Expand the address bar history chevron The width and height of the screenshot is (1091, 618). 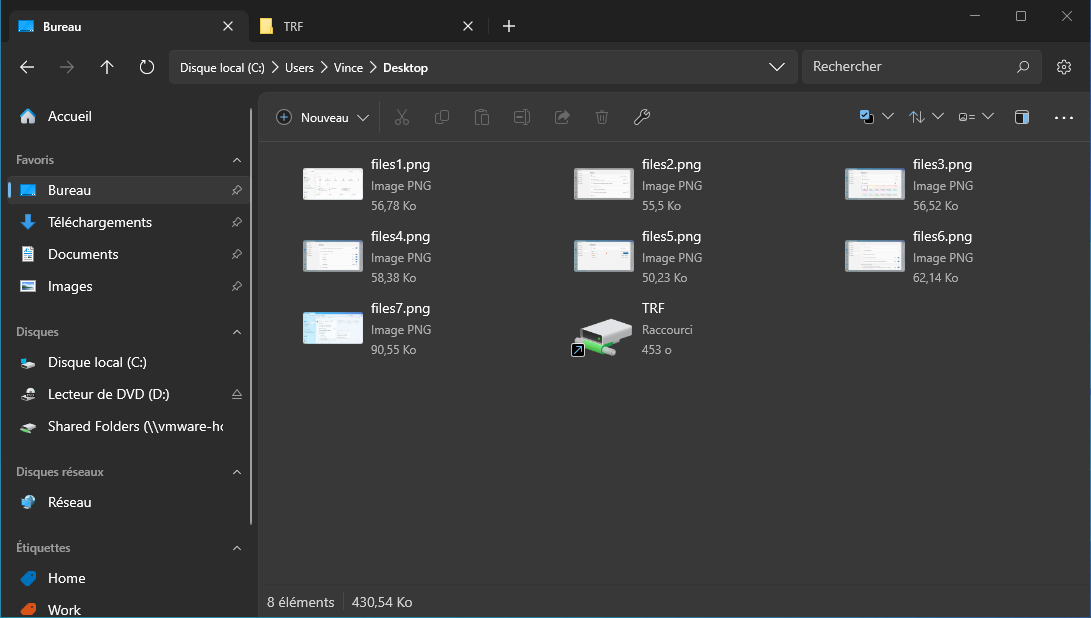777,67
